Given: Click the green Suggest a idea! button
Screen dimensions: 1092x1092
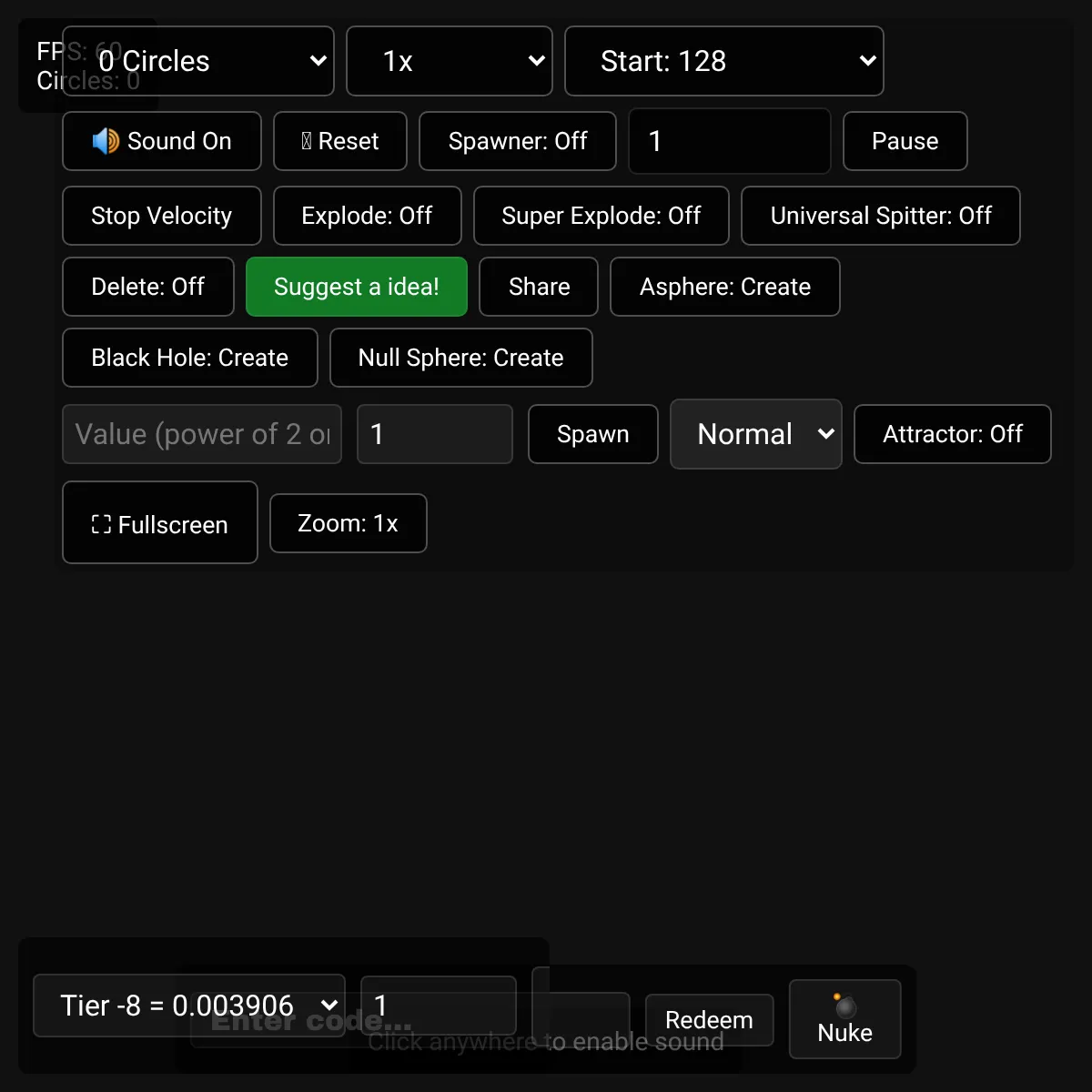Looking at the screenshot, I should click(x=357, y=287).
